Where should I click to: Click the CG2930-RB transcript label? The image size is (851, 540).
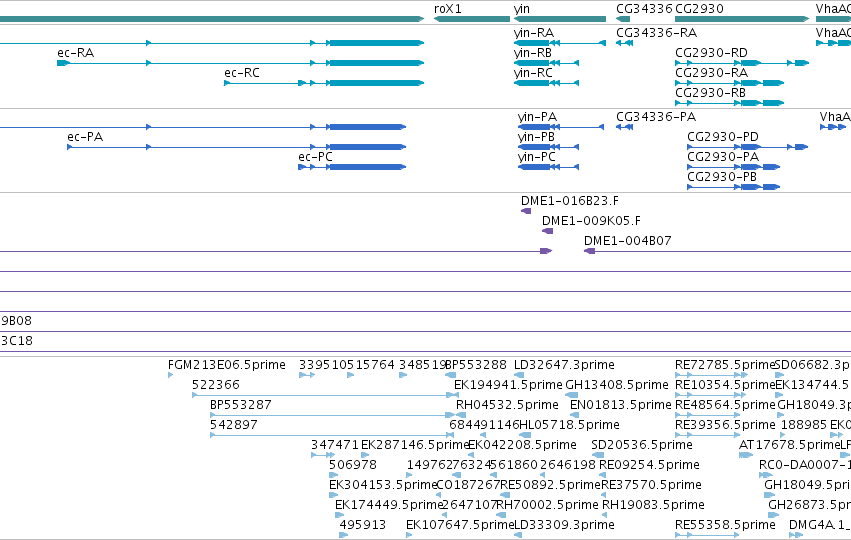pos(710,93)
